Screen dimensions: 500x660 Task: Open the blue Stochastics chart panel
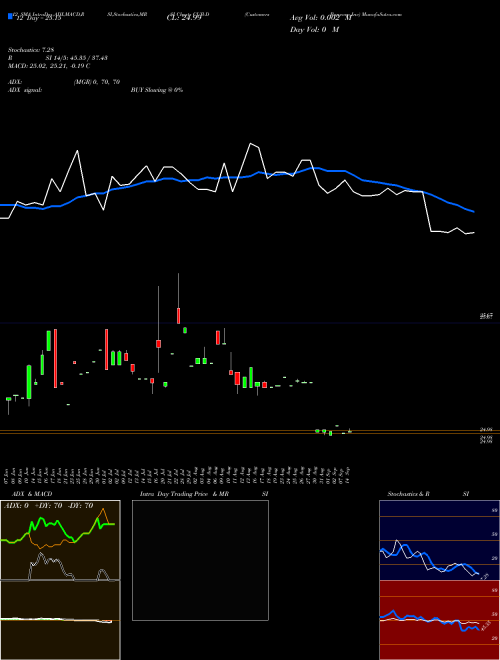coord(439,540)
